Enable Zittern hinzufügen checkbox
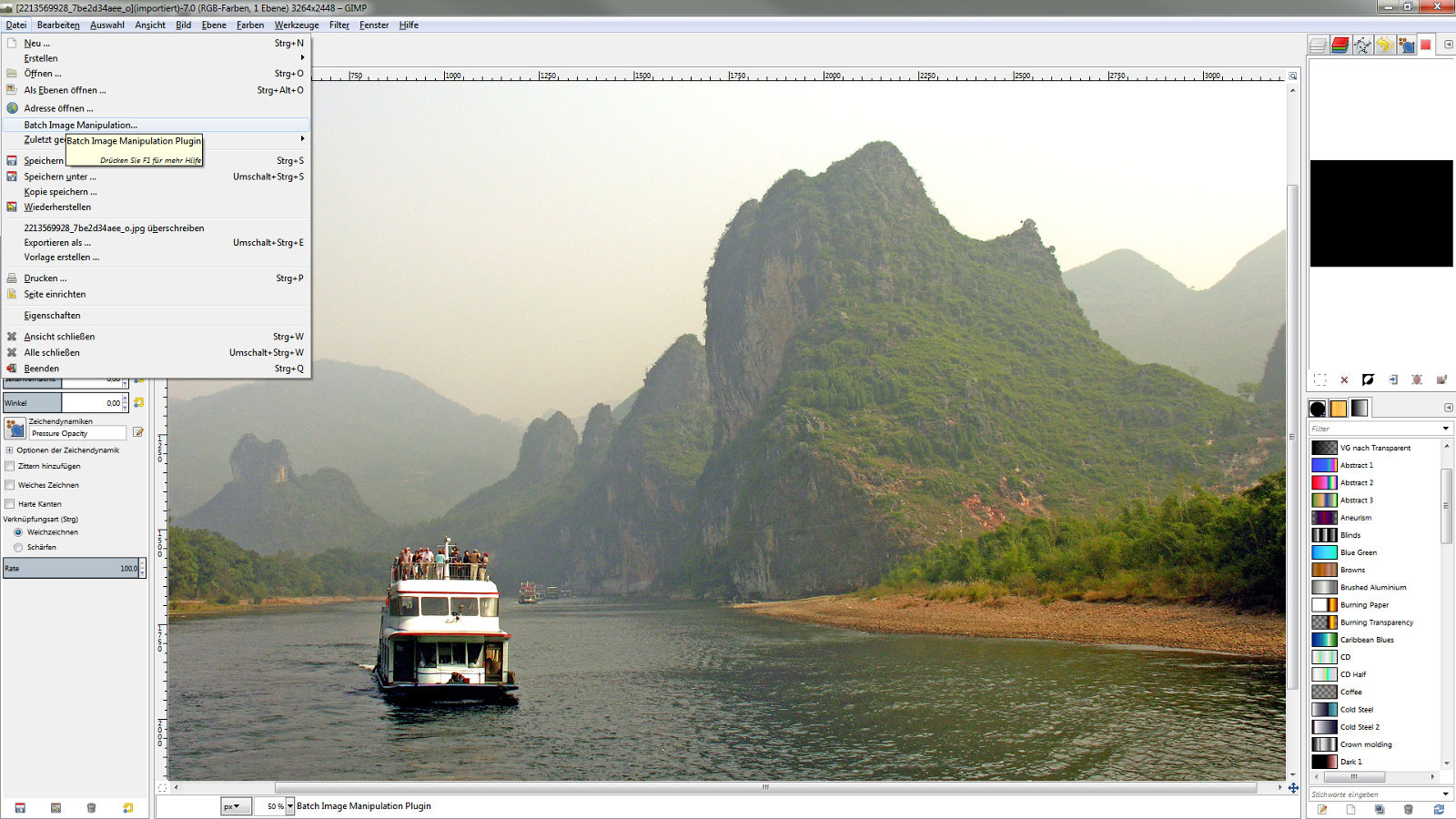Viewport: 1456px width, 819px height. coord(10,466)
